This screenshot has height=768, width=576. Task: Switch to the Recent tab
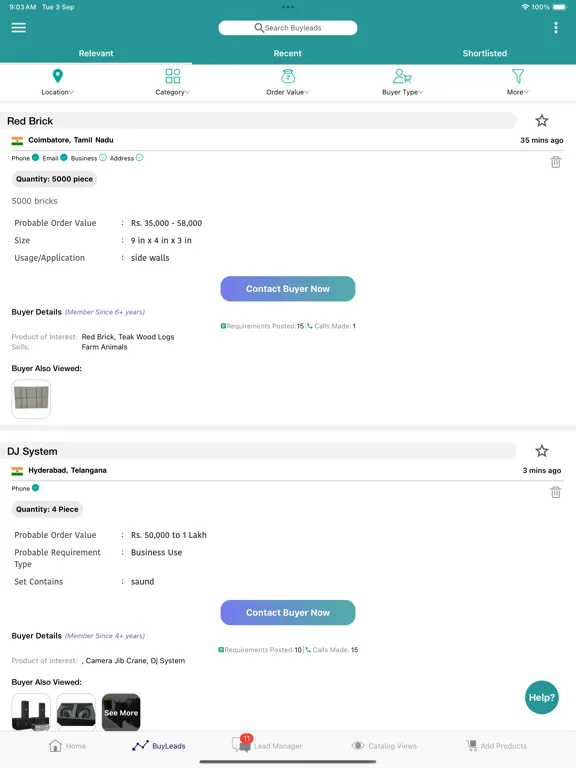point(288,53)
